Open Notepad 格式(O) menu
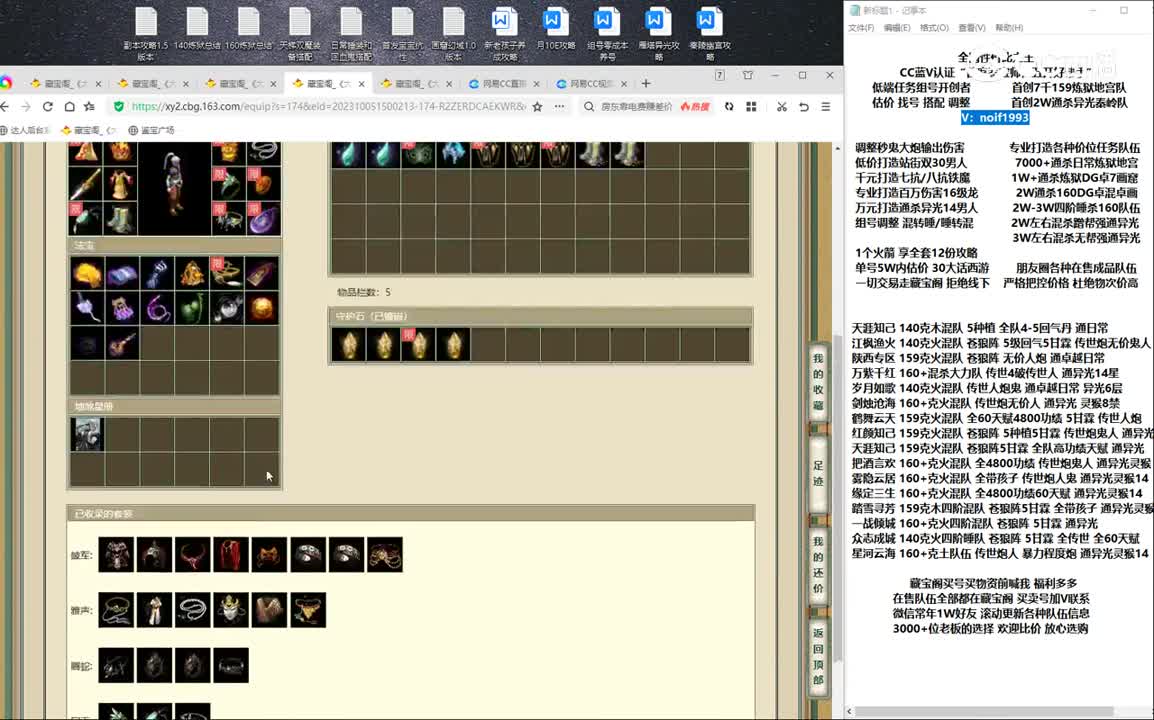This screenshot has width=1154, height=720. (x=934, y=28)
